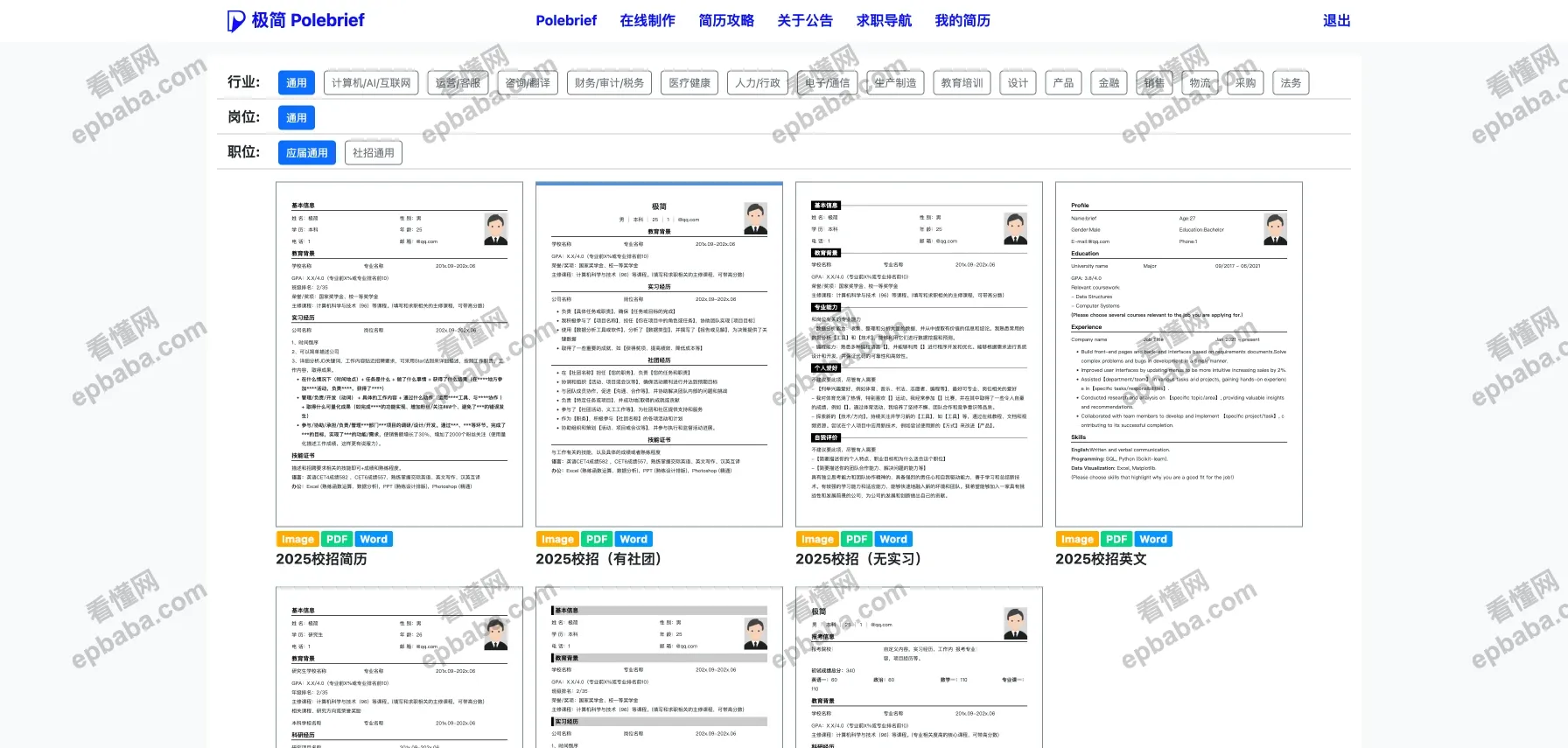This screenshot has height=748, width=1568.
Task: Open the 2025校招（无实习）template thumbnail
Action: pos(919,354)
